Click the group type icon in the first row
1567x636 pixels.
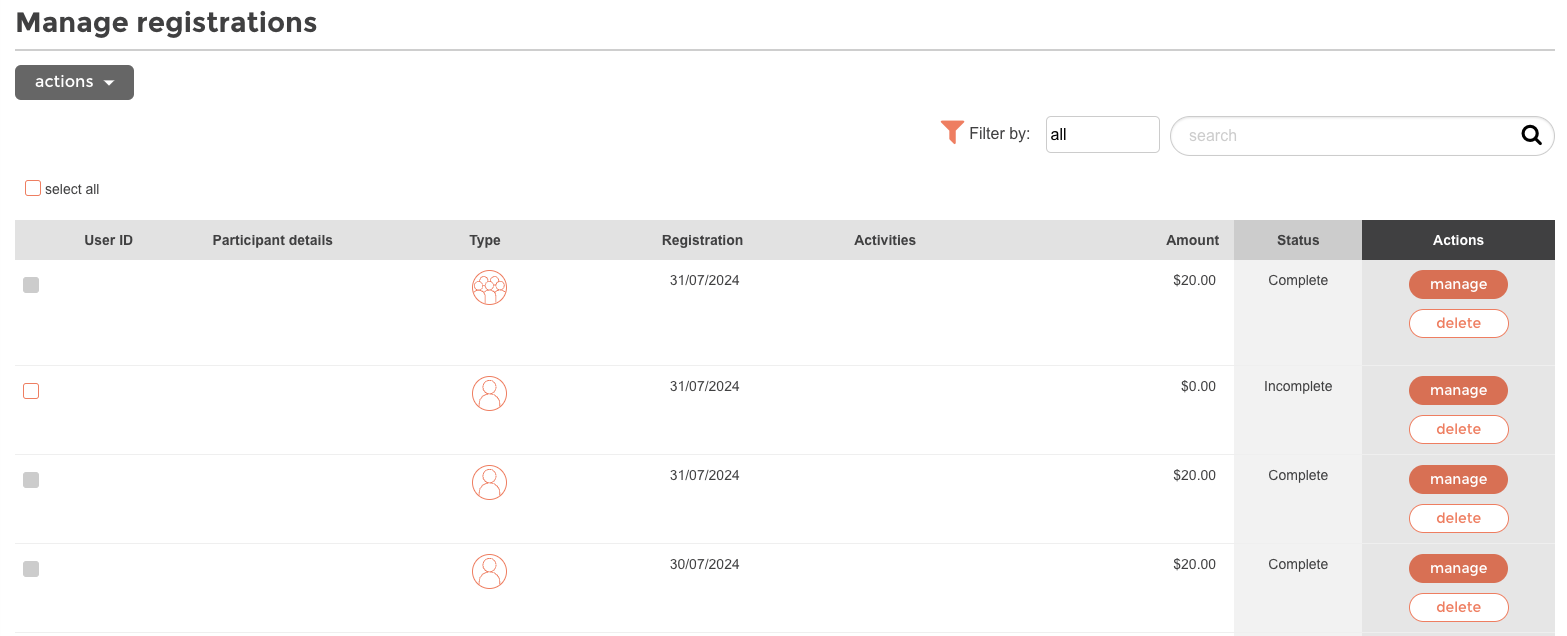(x=489, y=288)
